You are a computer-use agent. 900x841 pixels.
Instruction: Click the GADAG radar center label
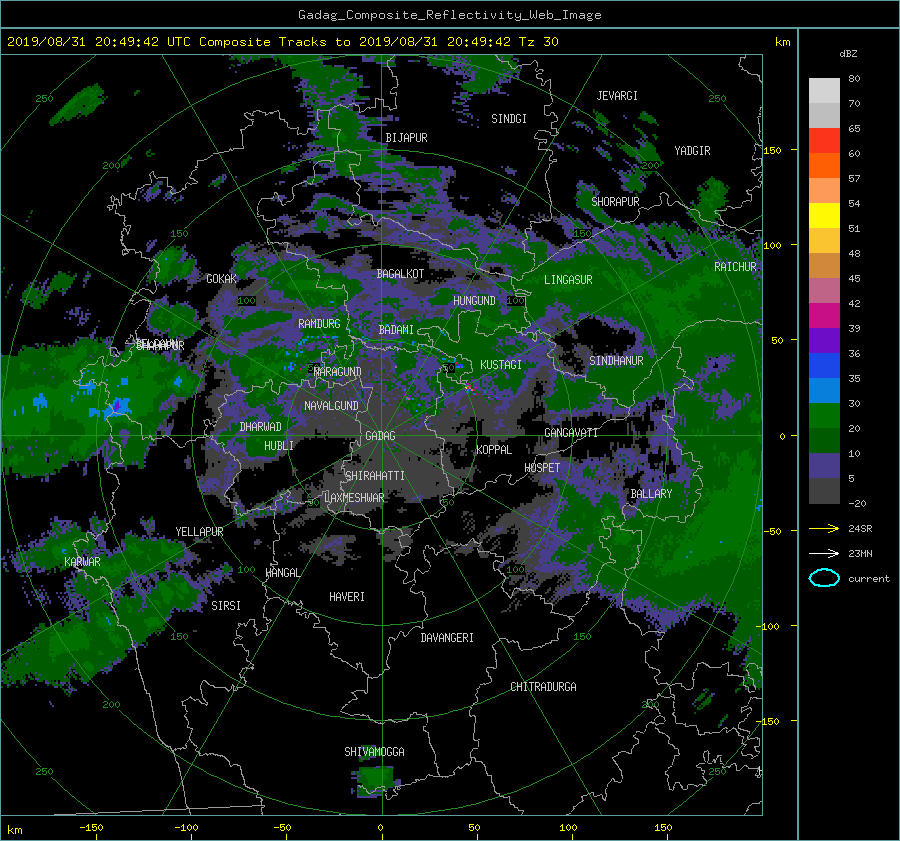click(380, 436)
